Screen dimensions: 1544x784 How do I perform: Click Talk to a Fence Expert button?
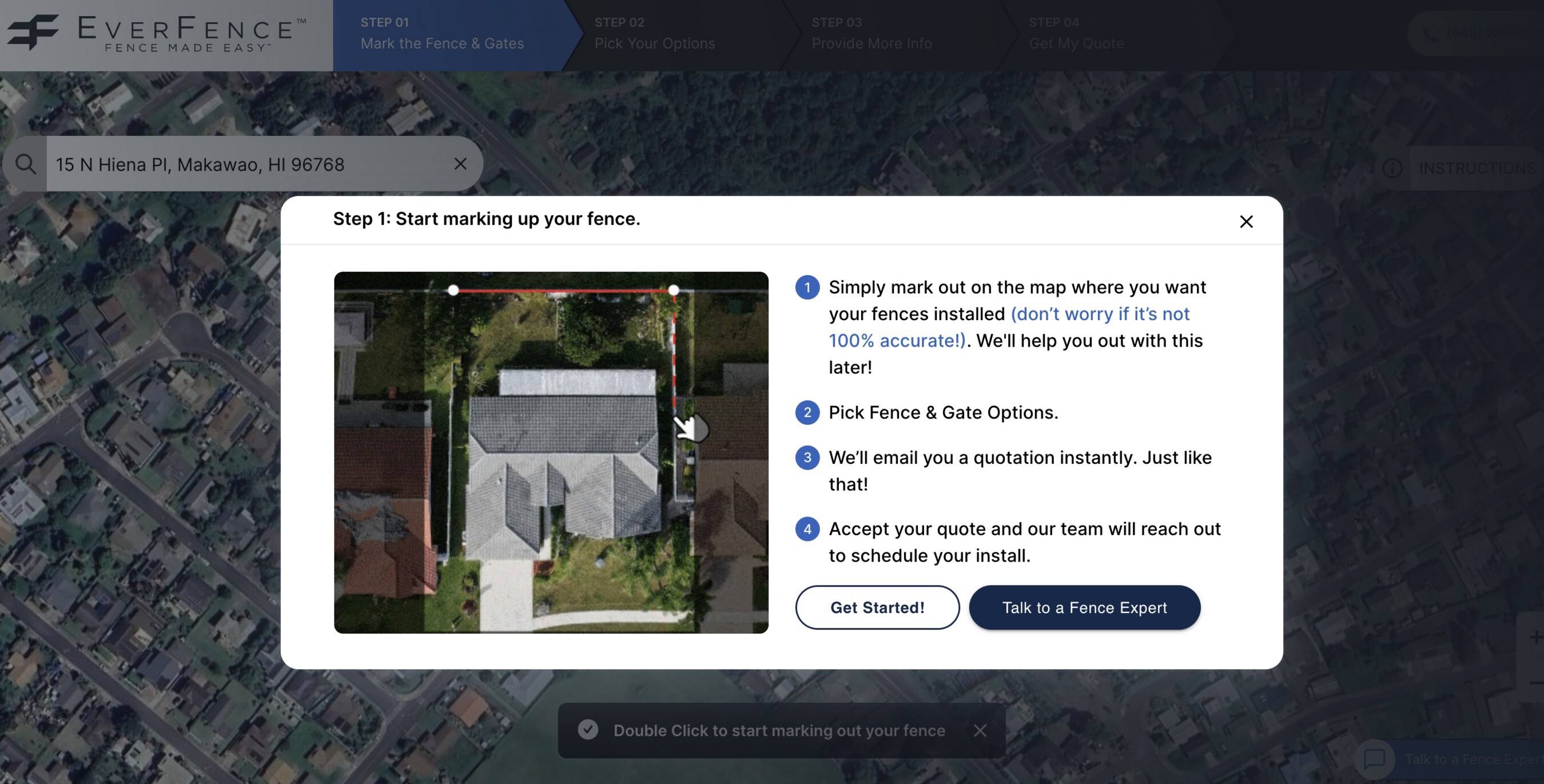pos(1084,607)
